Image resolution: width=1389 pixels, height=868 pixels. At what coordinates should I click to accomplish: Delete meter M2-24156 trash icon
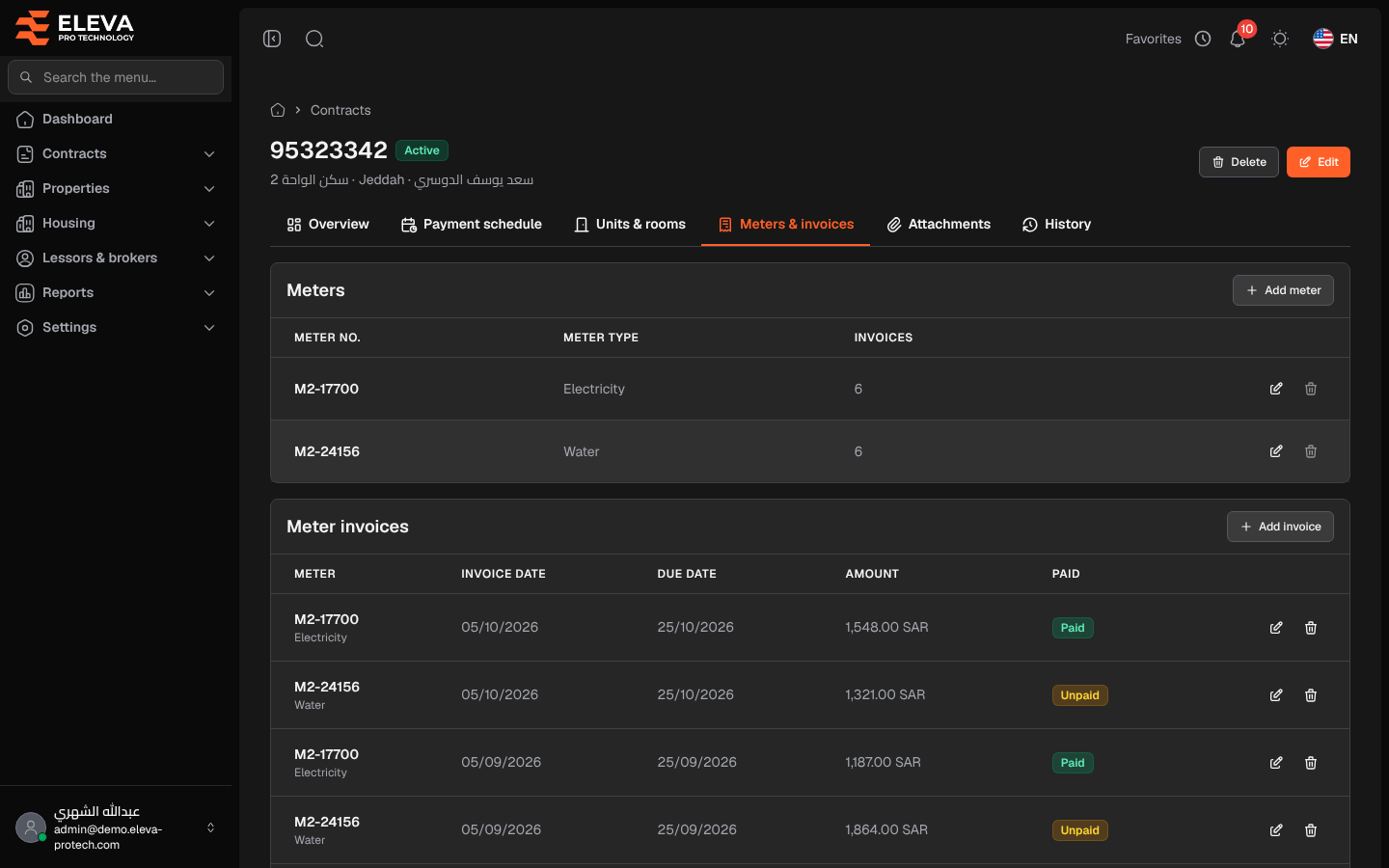[1311, 451]
